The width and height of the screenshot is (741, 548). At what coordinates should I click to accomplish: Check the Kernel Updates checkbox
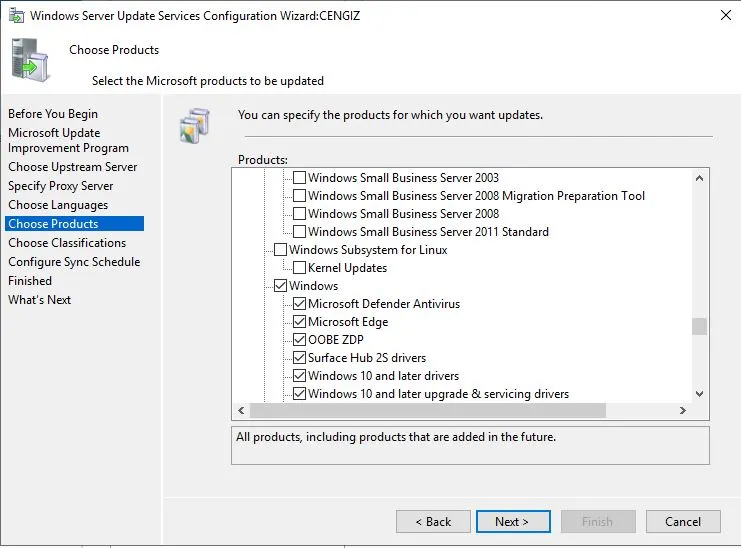[300, 268]
